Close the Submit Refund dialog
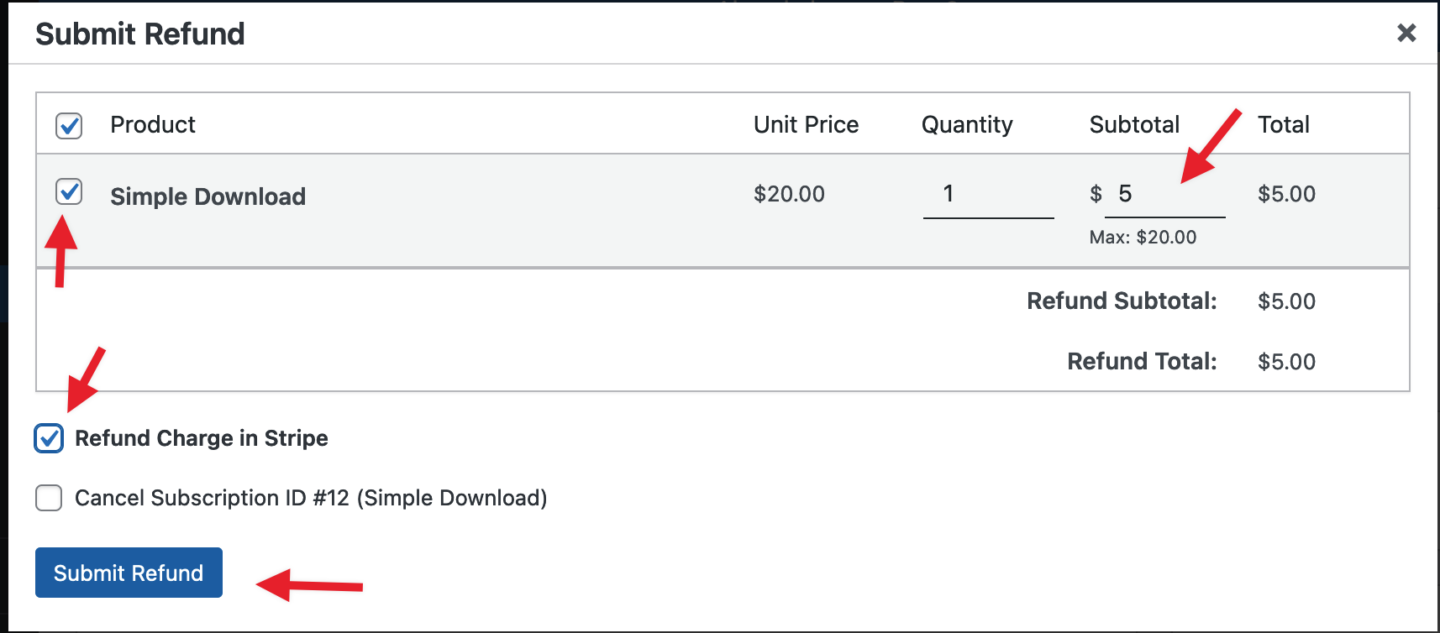The image size is (1440, 633). pos(1406,33)
